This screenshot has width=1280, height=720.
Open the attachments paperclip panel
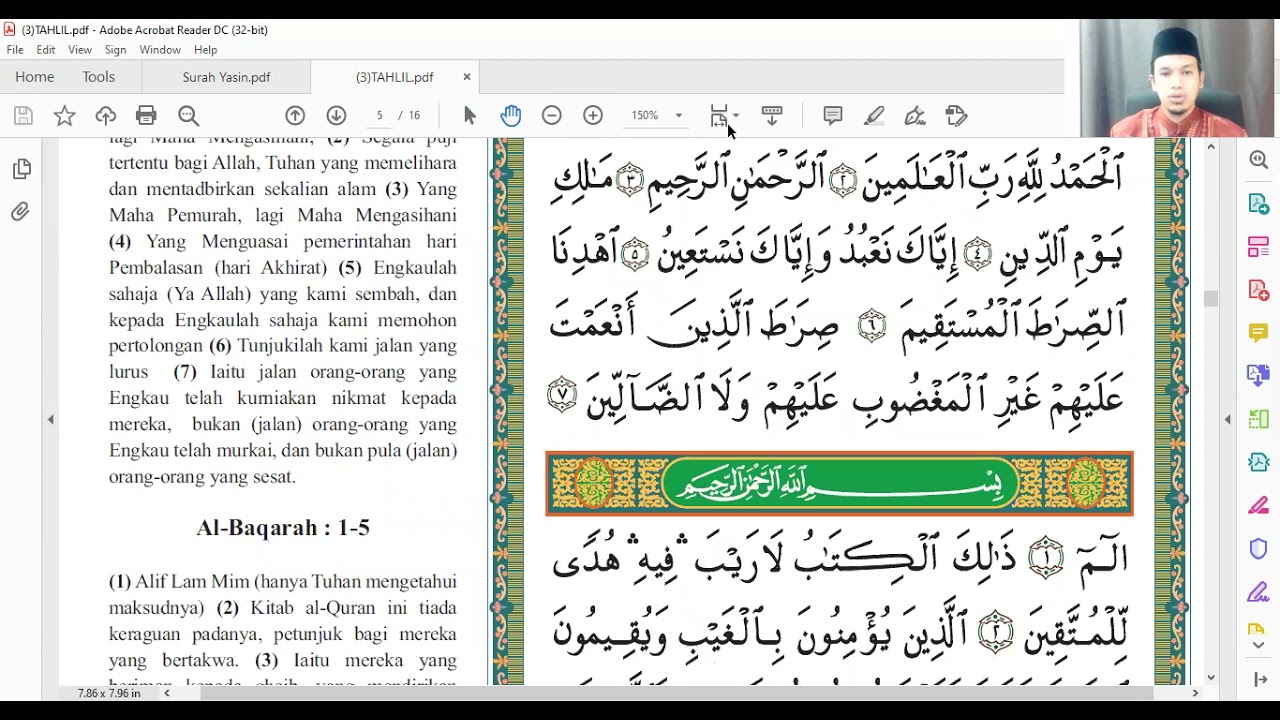pyautogui.click(x=20, y=212)
